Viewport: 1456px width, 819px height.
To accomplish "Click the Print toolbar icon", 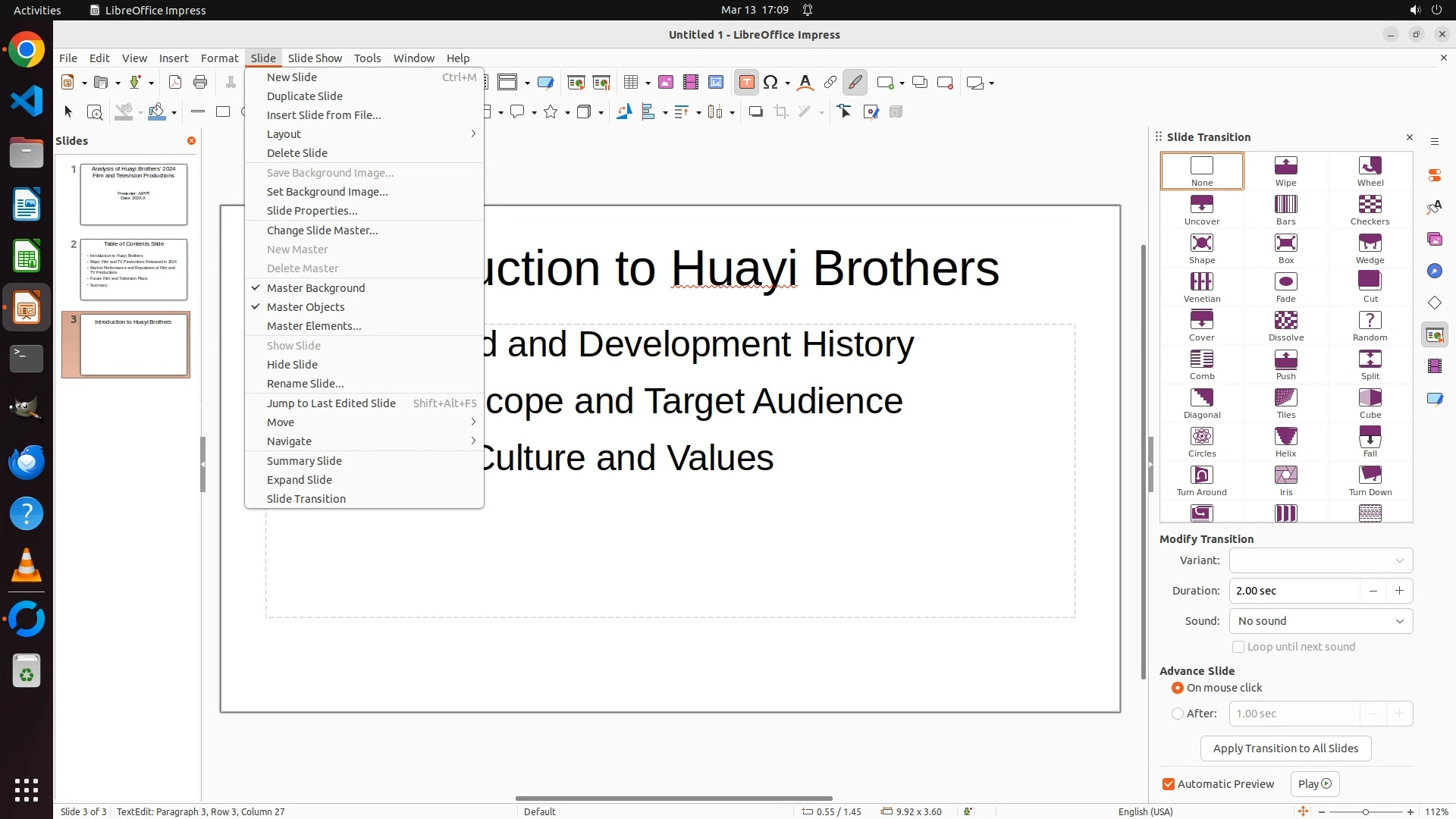I will [200, 83].
